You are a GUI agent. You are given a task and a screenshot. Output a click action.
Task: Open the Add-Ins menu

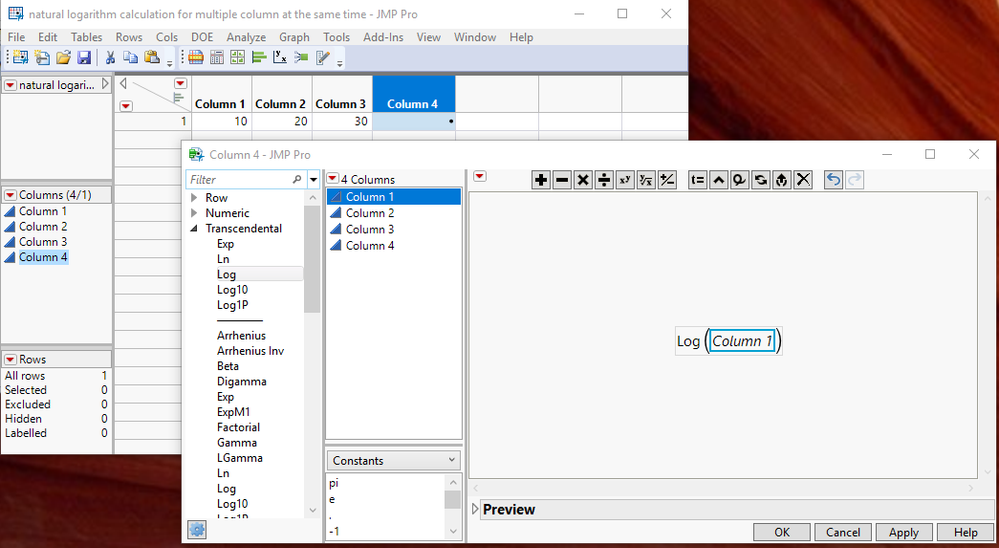coord(383,37)
